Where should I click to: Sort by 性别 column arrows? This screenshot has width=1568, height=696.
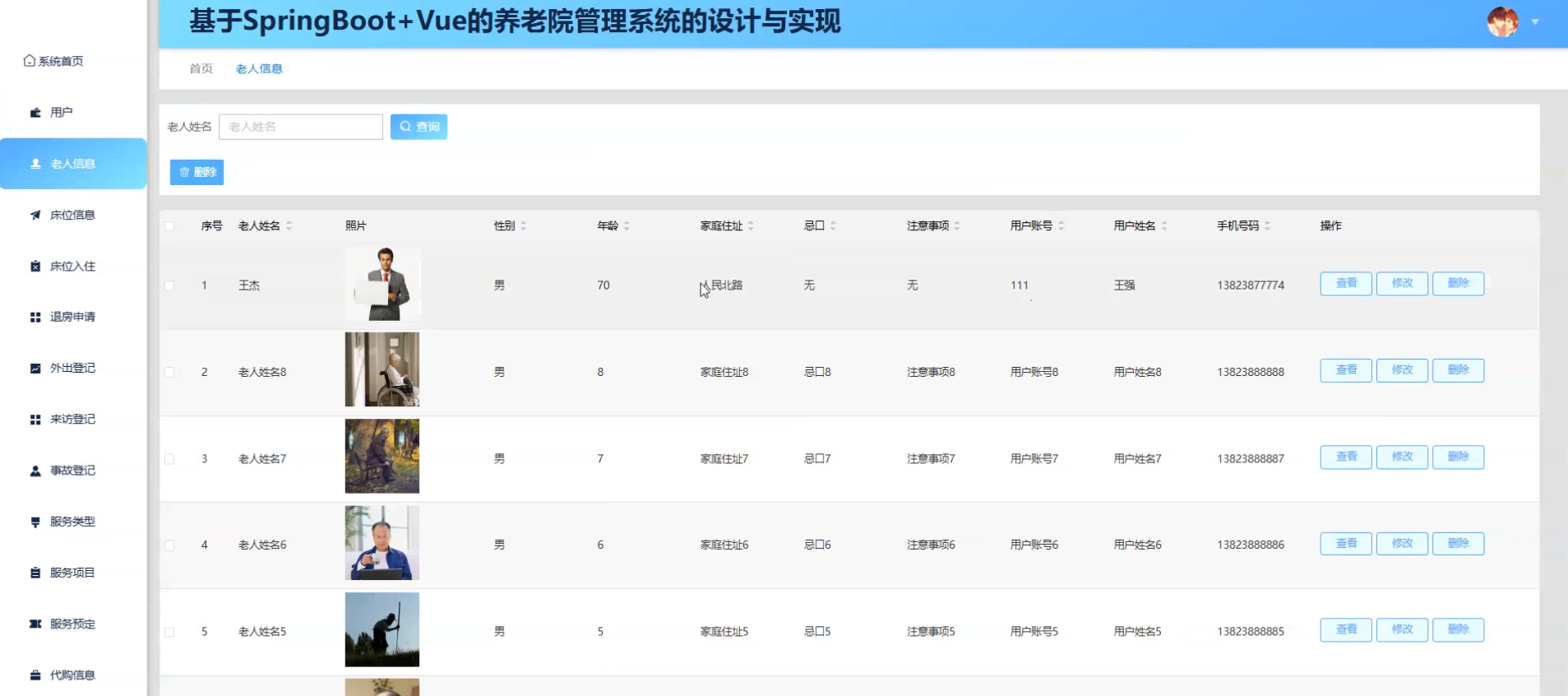(x=523, y=225)
